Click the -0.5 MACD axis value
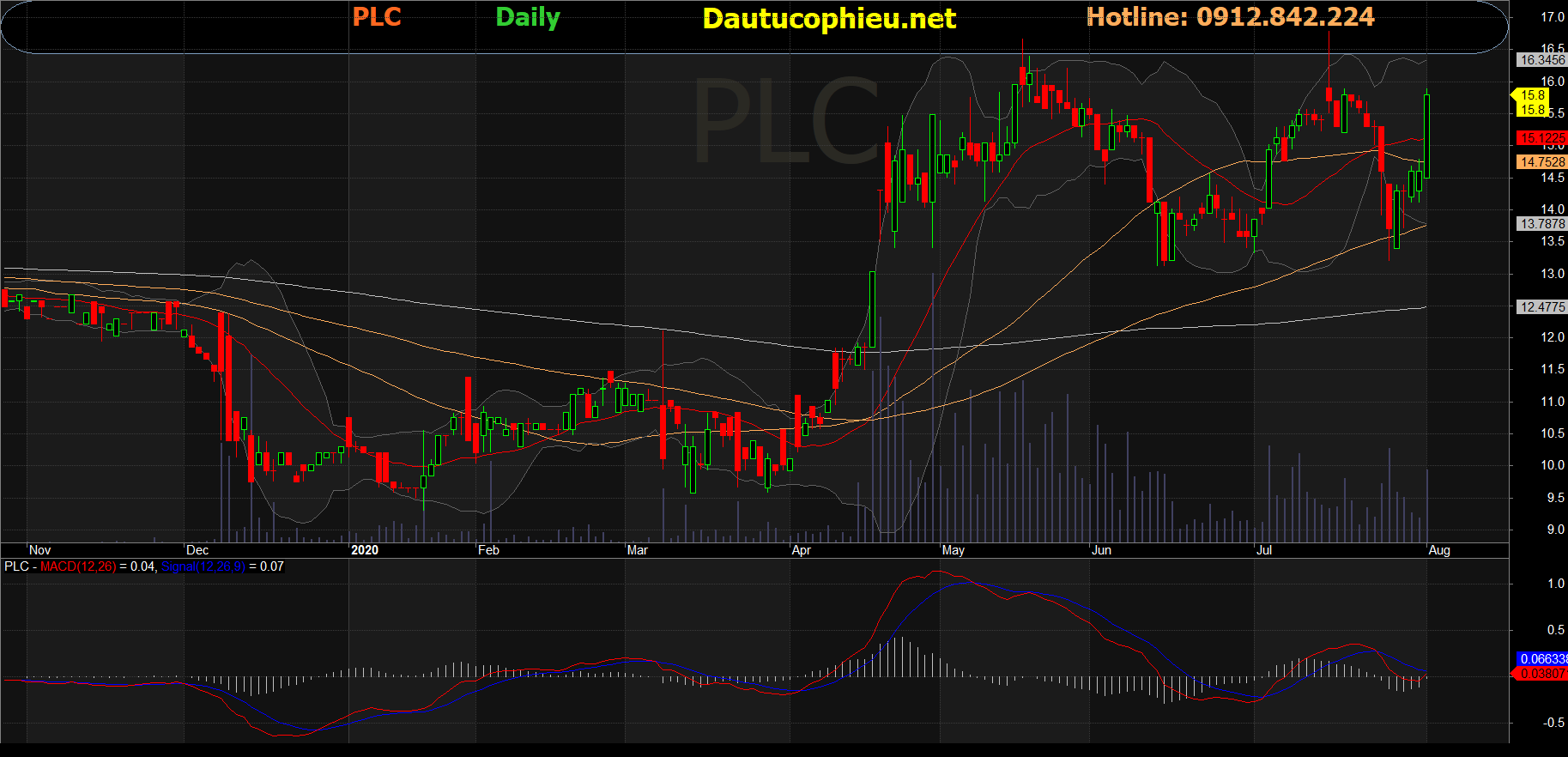 [x=1553, y=723]
